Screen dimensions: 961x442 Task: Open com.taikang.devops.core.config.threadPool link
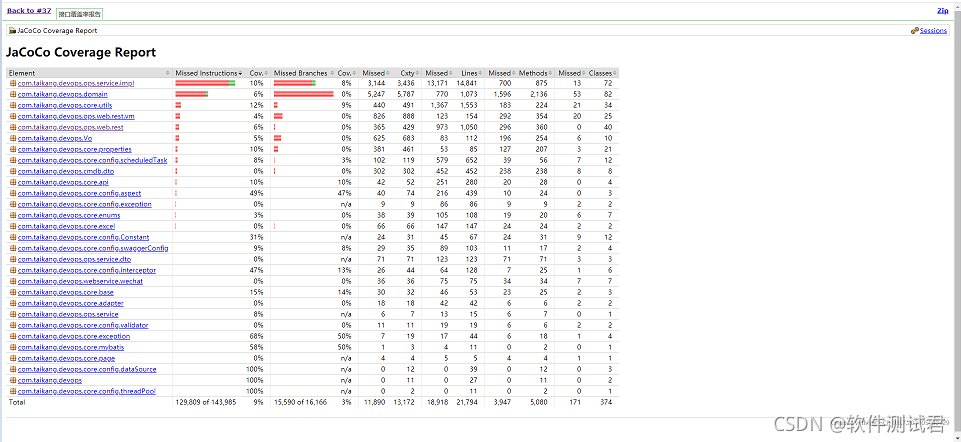pyautogui.click(x=86, y=391)
